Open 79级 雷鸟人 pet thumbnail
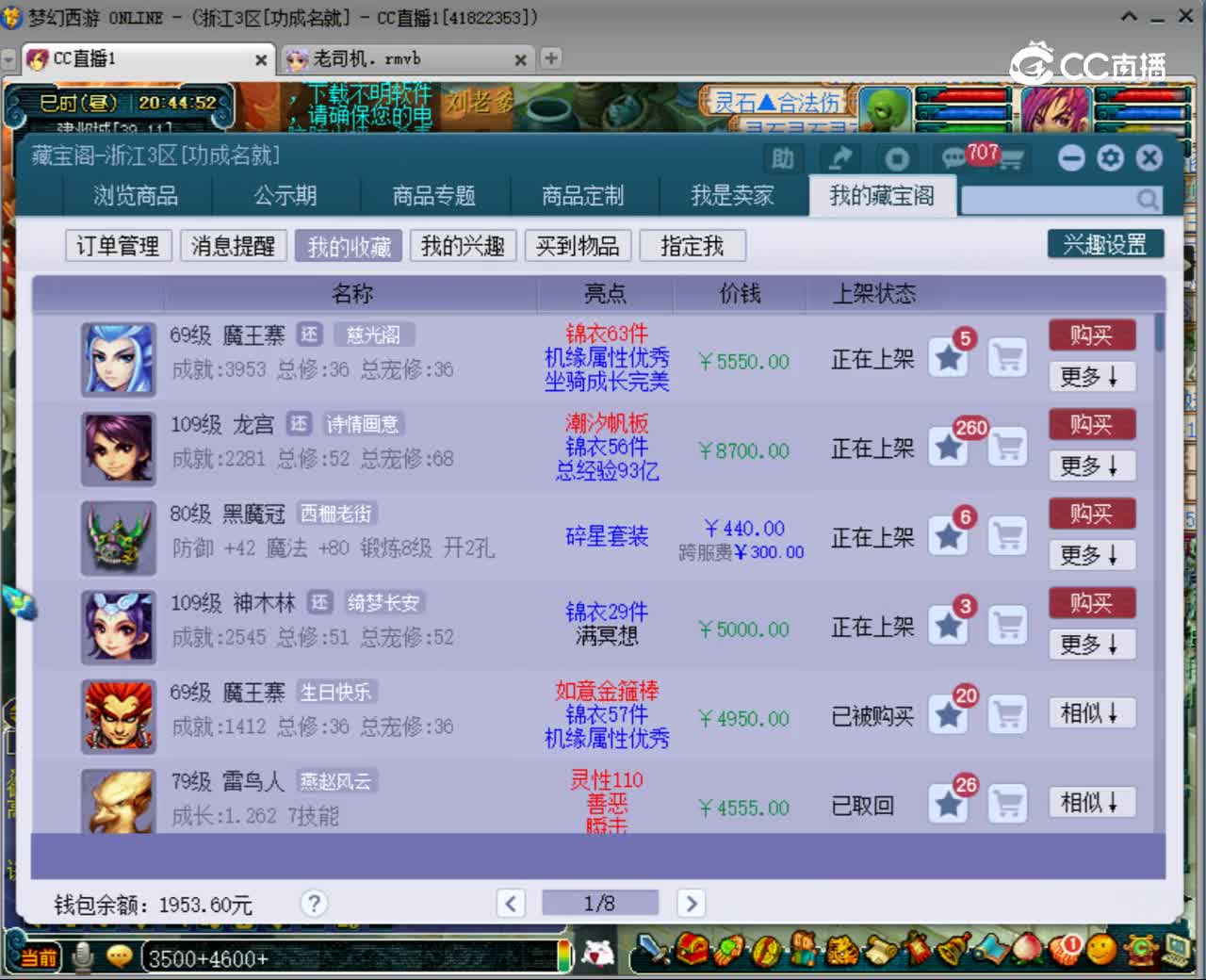 118,802
